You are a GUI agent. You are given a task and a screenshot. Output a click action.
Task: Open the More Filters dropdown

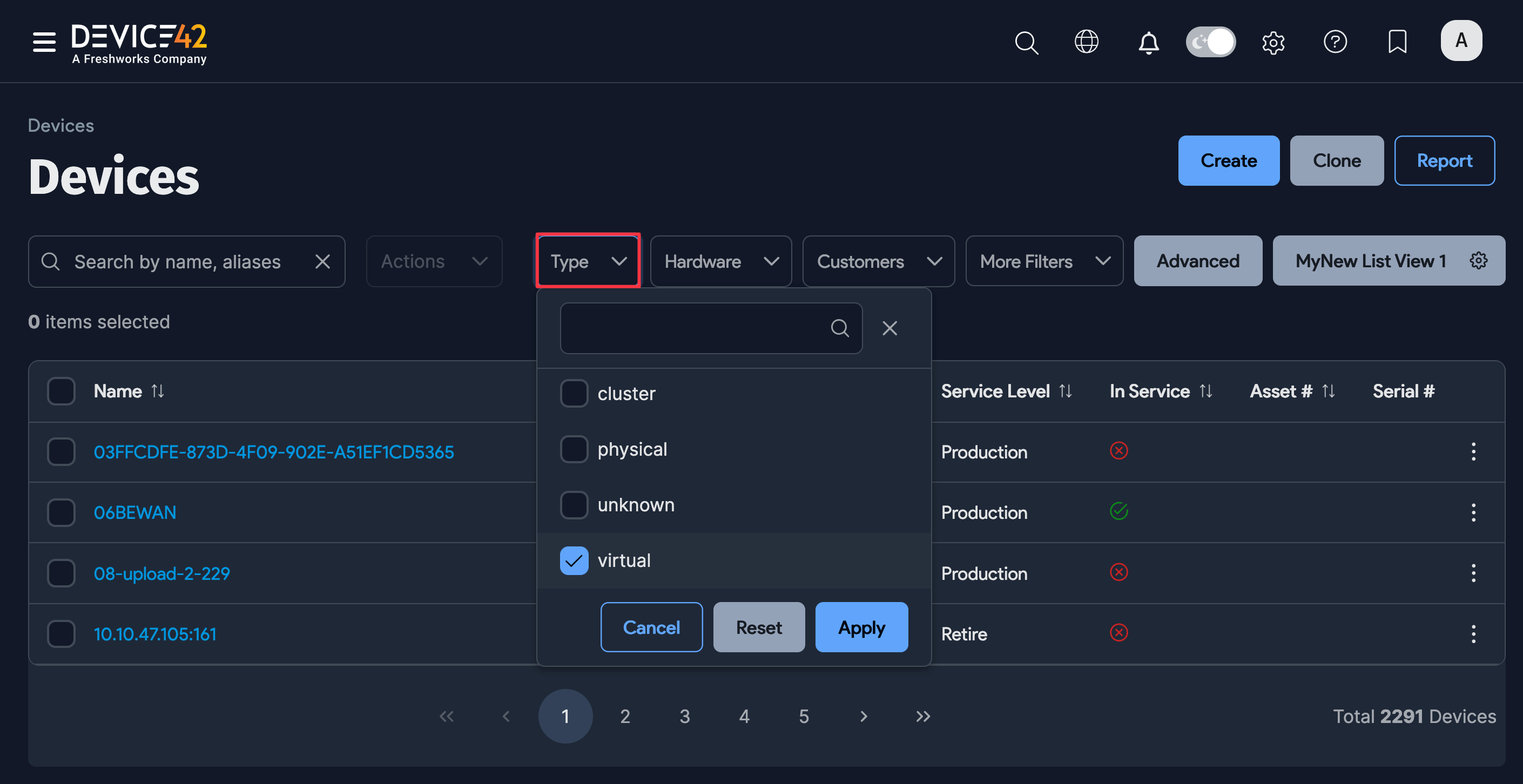pos(1043,261)
